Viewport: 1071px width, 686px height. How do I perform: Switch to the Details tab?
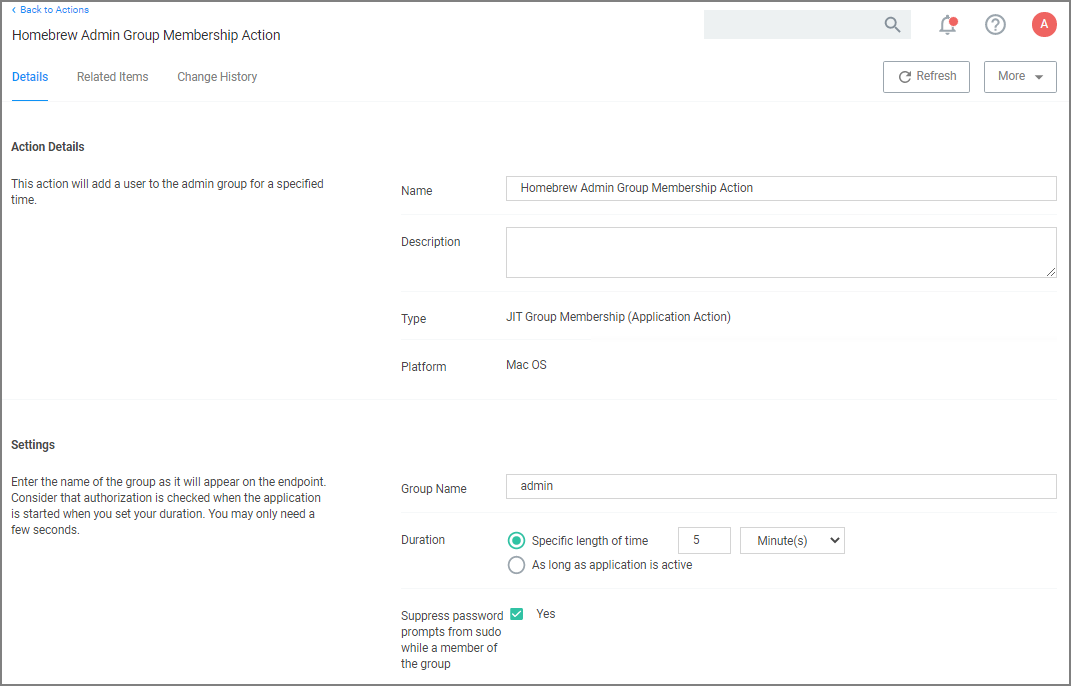point(30,77)
